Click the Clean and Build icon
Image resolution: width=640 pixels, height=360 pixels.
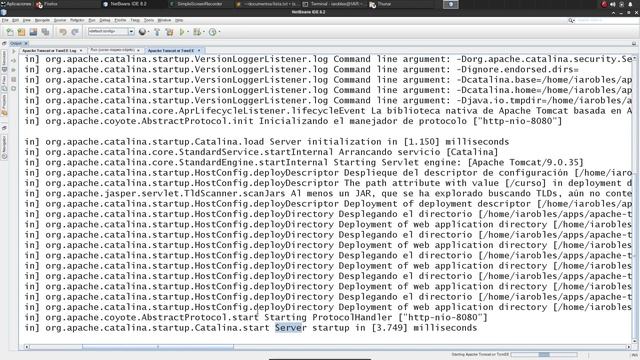169,32
